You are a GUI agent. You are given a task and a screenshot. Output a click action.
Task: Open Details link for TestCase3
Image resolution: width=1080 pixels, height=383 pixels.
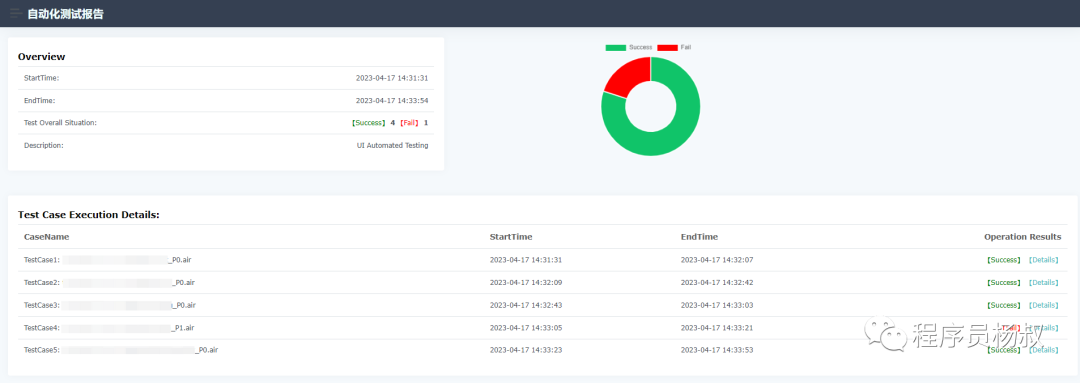tap(1043, 305)
